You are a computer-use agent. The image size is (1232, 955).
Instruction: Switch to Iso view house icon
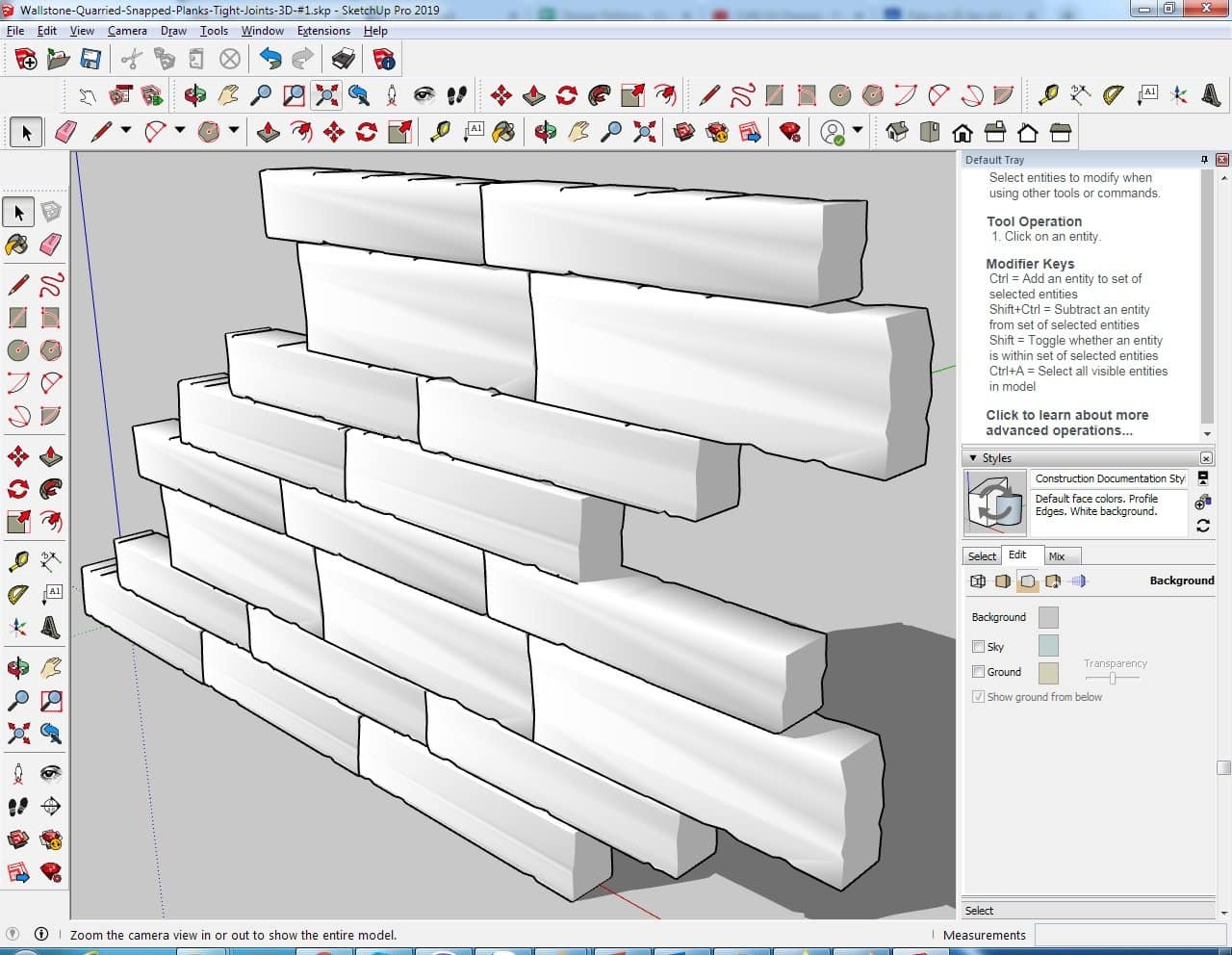pyautogui.click(x=896, y=132)
